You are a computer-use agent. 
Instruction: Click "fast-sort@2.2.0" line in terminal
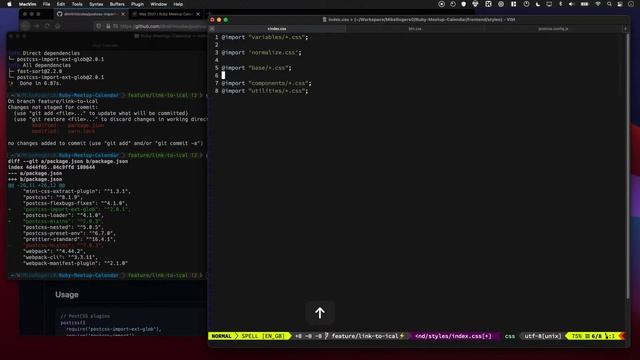[39, 71]
